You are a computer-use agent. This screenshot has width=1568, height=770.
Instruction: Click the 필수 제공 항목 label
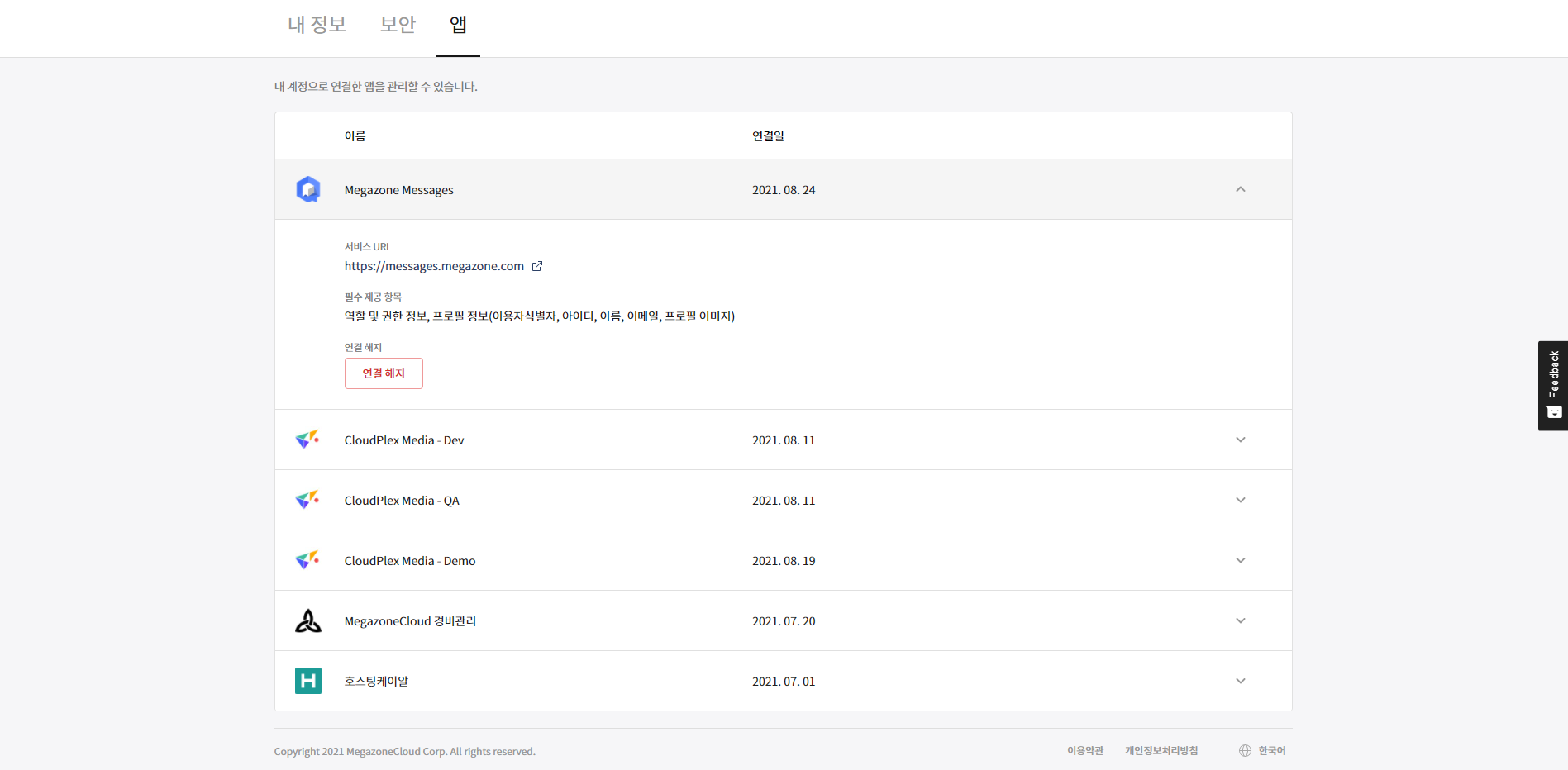click(373, 297)
